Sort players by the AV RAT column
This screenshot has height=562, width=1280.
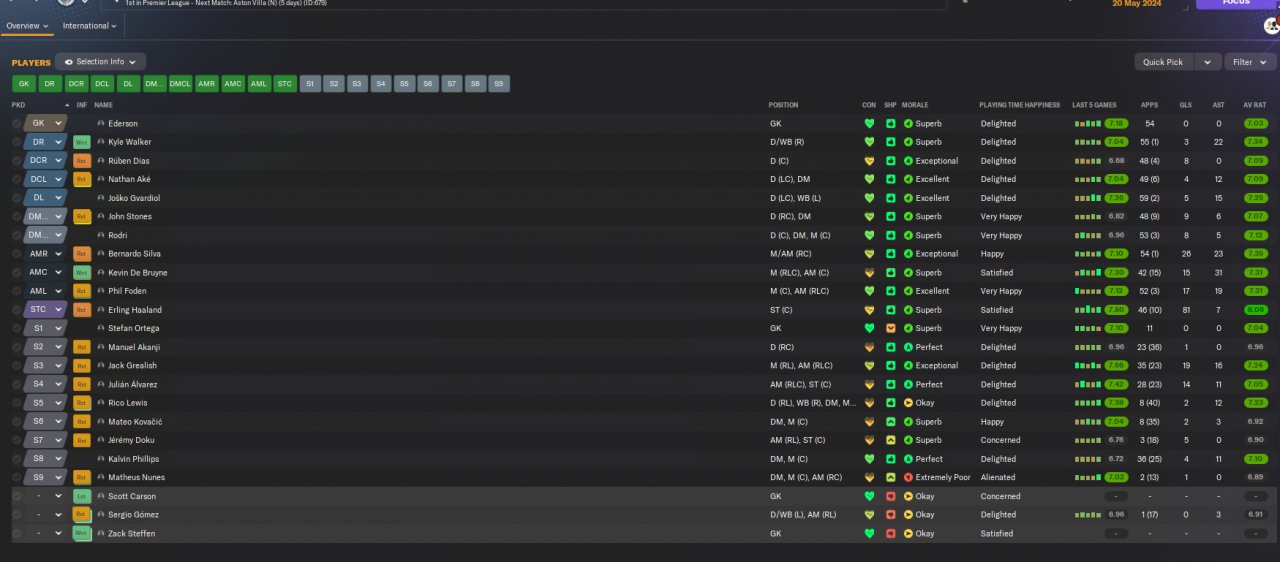click(1255, 105)
